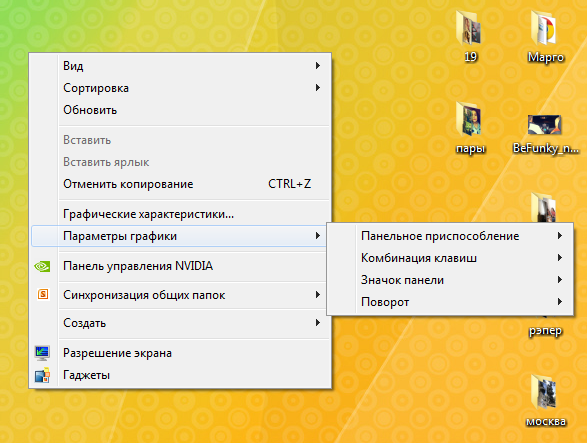Click arrow beside Комбинация клавиш

tap(560, 258)
